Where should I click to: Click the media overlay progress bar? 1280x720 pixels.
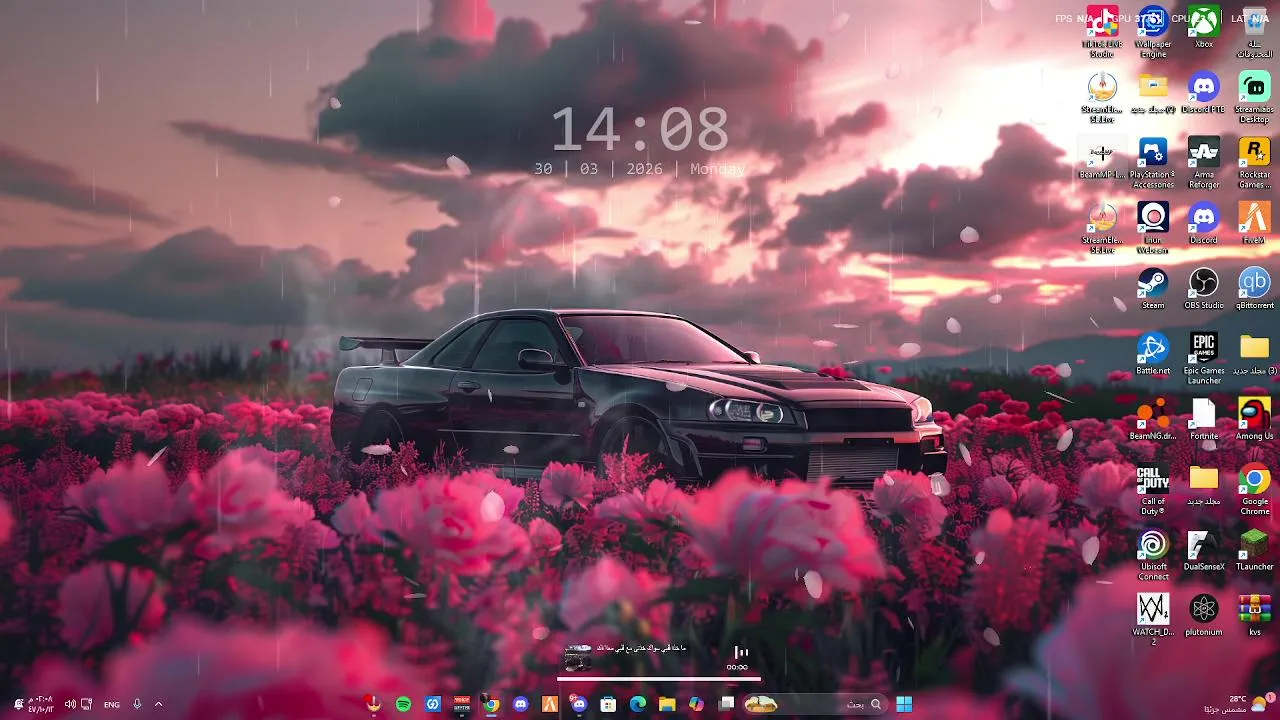(x=658, y=679)
